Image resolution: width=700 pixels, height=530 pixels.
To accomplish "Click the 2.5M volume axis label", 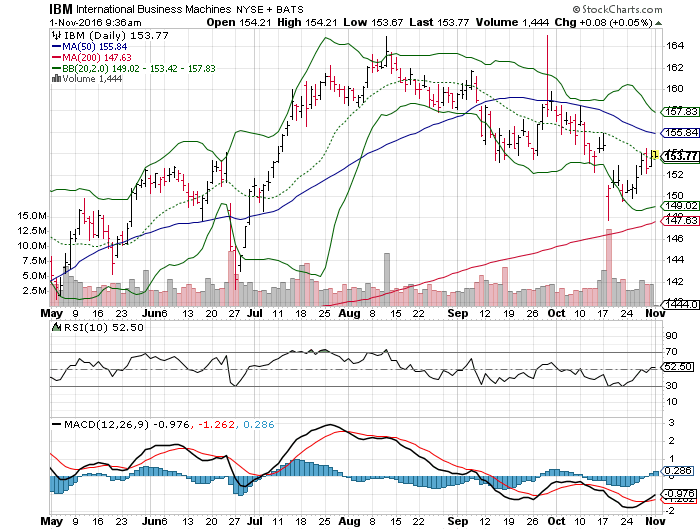I will [35, 291].
